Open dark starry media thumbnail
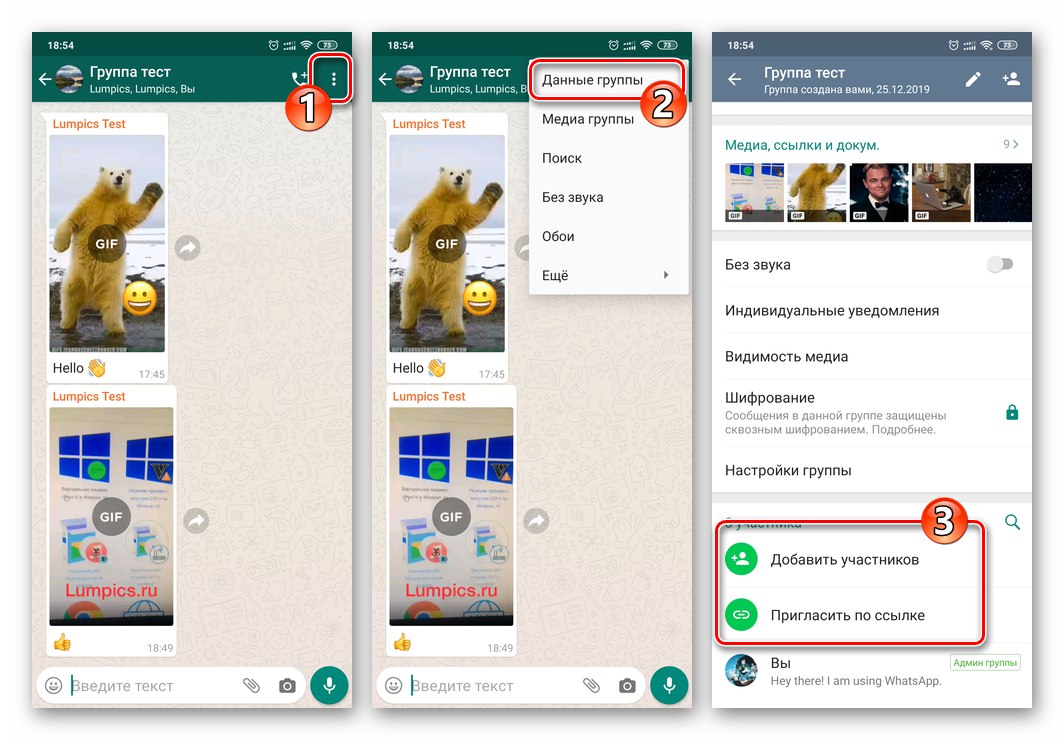Viewport: 1064px width, 740px height. coord(1002,193)
